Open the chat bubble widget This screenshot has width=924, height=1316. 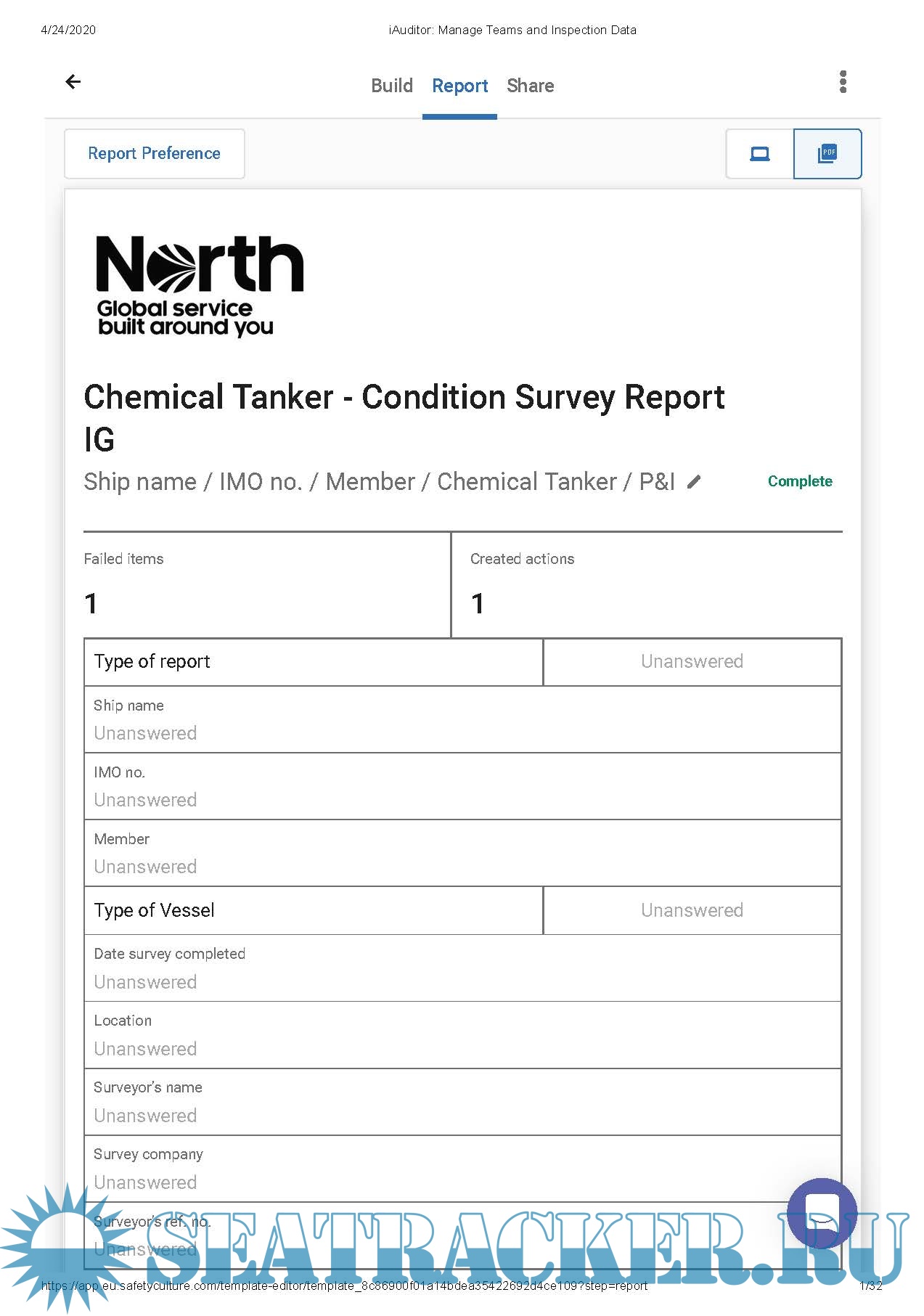pyautogui.click(x=822, y=1212)
